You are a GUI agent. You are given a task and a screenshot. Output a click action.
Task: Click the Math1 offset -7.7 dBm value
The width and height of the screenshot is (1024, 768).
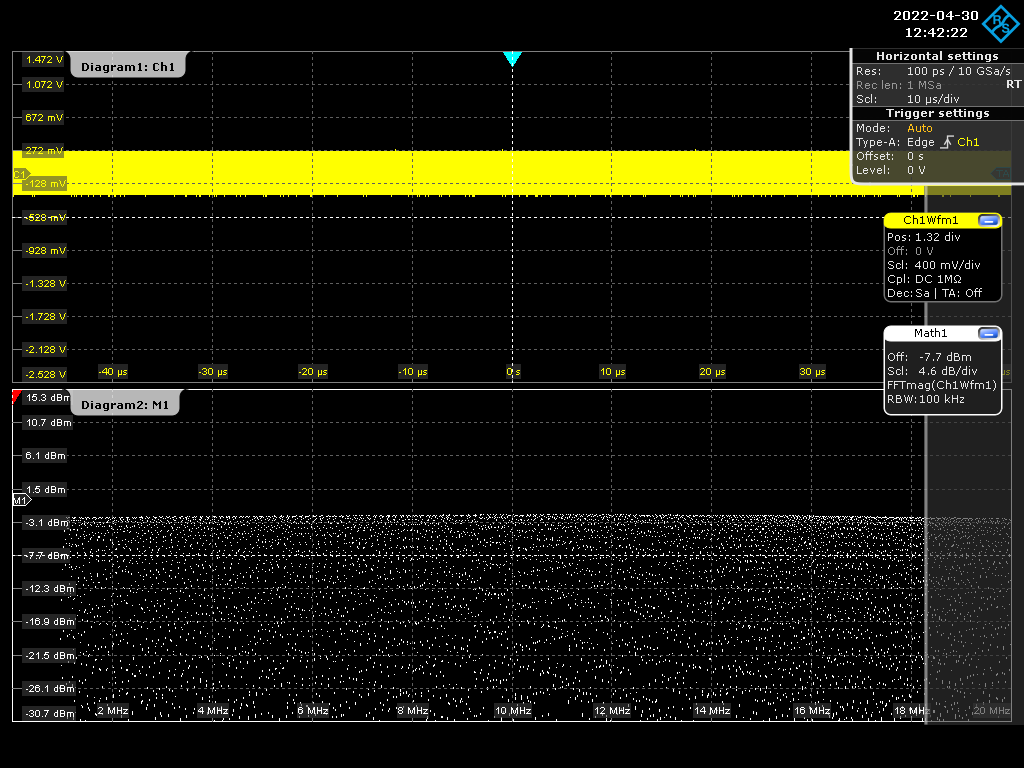point(945,357)
